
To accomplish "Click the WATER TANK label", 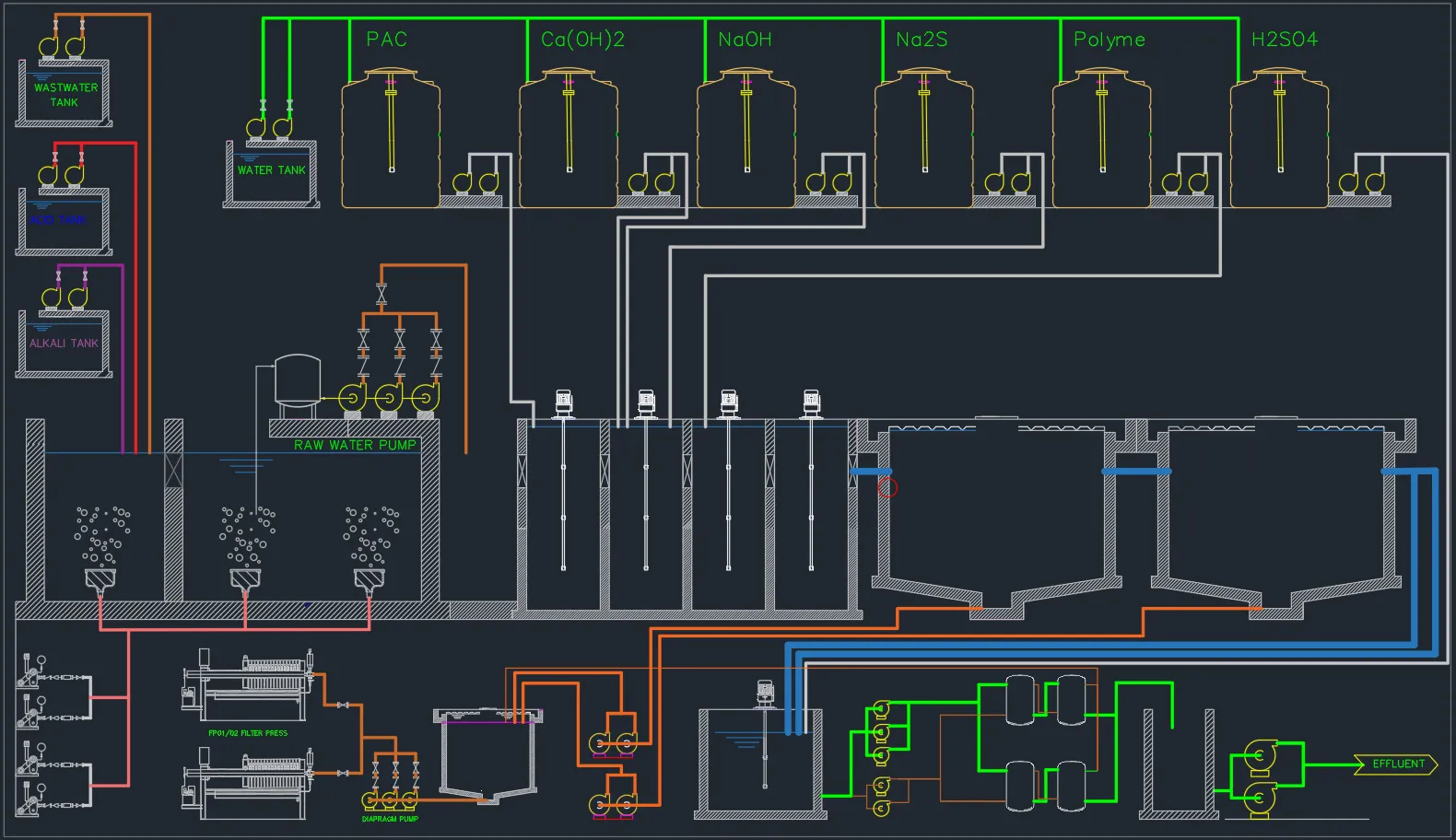I will pos(271,170).
